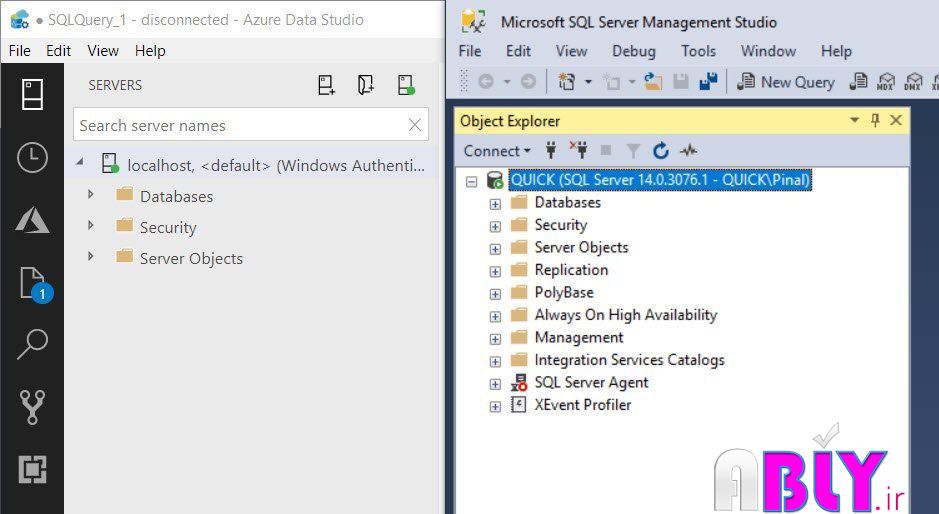Select QUICK (SQL Server 14.0.3076.1) server node
Screen dimensions: 939x514
coord(660,180)
